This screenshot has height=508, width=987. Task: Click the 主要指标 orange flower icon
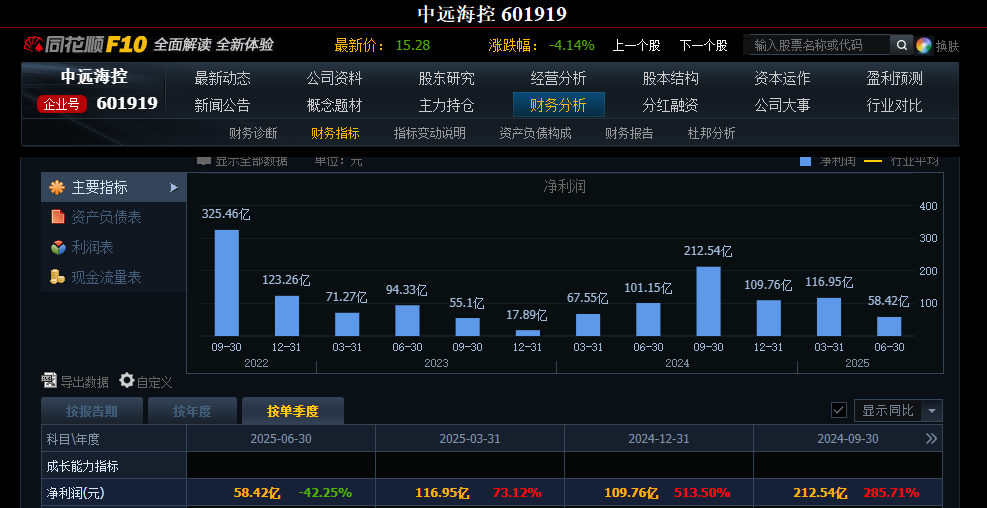click(57, 187)
